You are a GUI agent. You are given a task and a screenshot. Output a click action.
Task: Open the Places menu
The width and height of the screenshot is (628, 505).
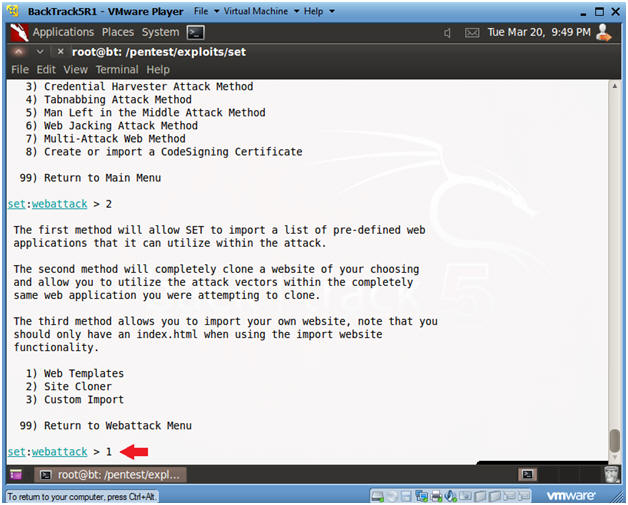[118, 32]
